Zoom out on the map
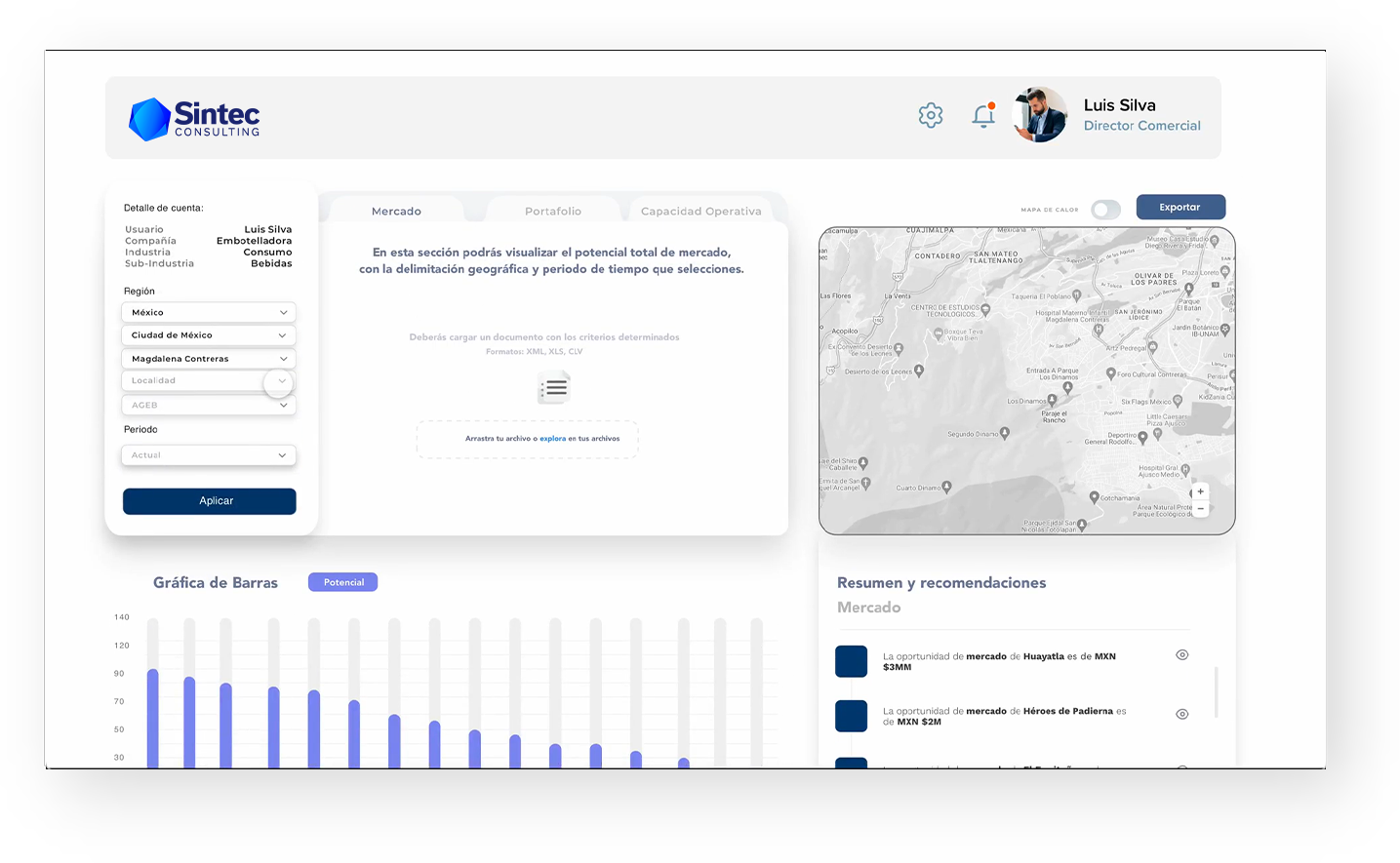Screen dimensions: 1400x863 tap(1201, 509)
